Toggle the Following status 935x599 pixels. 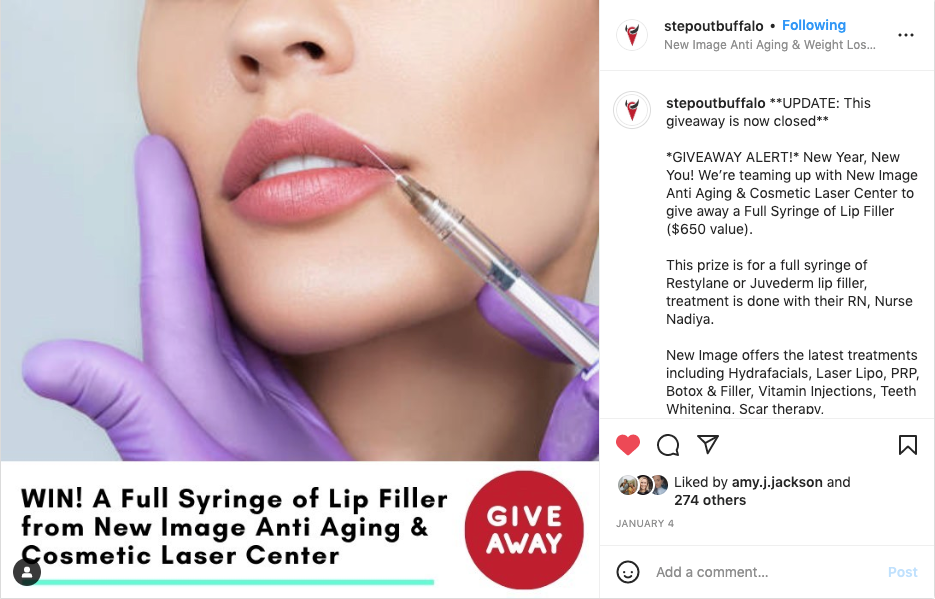coord(813,26)
